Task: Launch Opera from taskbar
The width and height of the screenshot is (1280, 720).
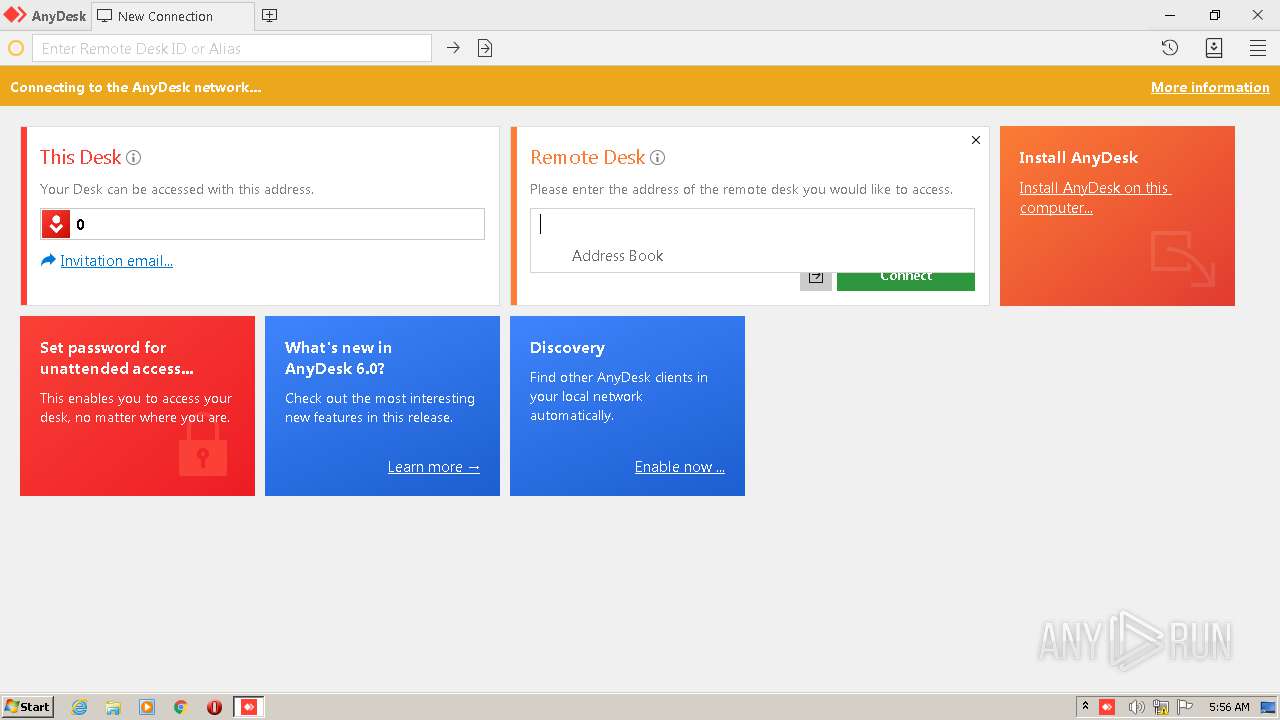Action: point(214,707)
